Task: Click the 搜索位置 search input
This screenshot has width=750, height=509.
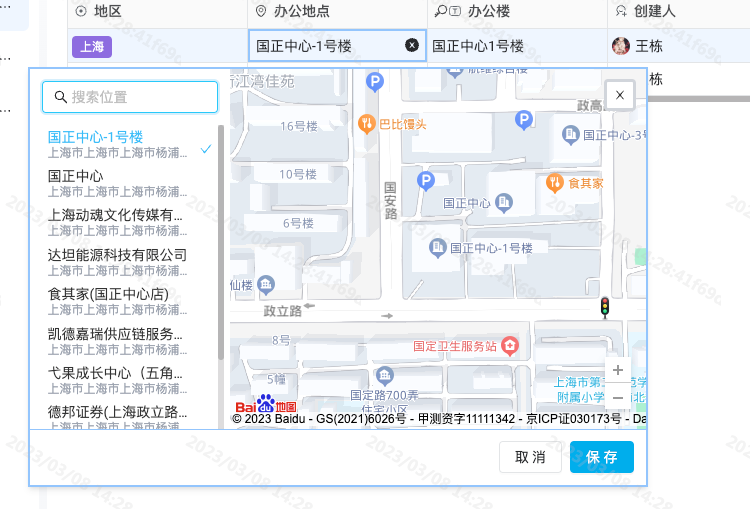Action: point(130,97)
